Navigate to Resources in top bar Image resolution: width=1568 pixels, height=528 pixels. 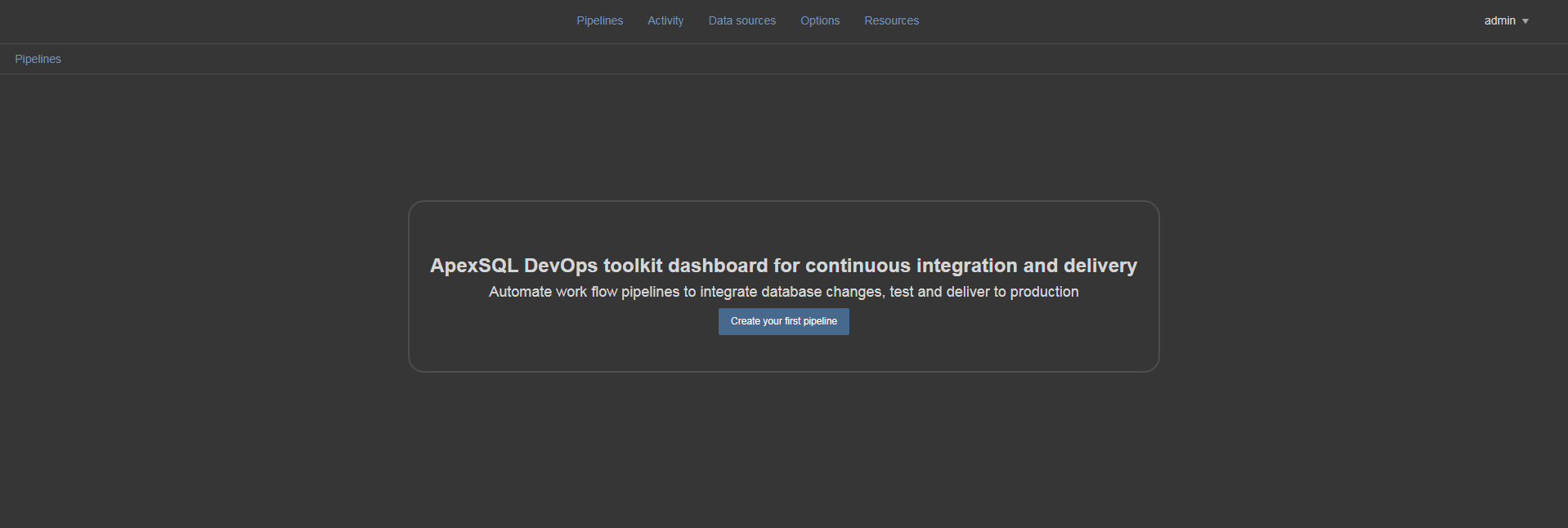coord(891,20)
